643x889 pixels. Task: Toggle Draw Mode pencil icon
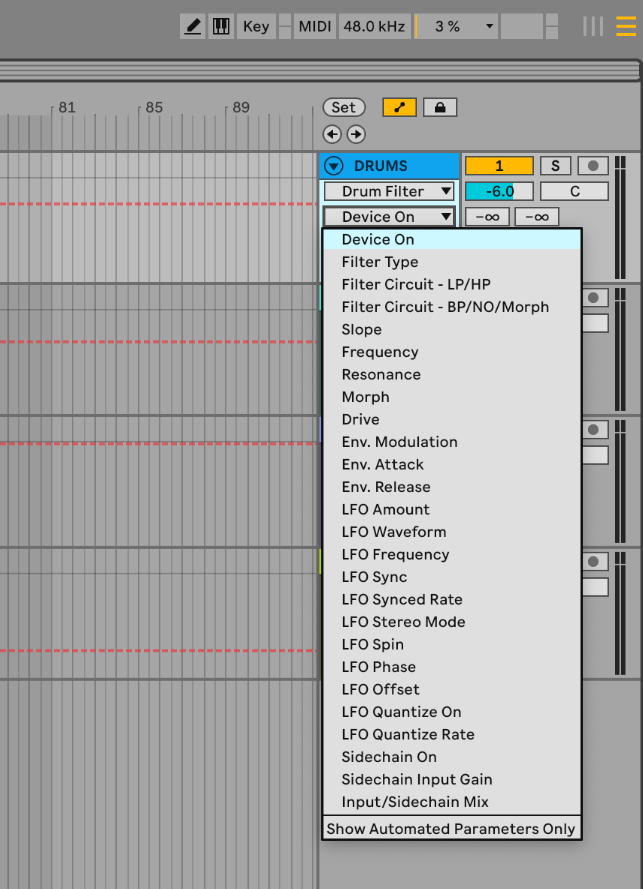(x=192, y=26)
